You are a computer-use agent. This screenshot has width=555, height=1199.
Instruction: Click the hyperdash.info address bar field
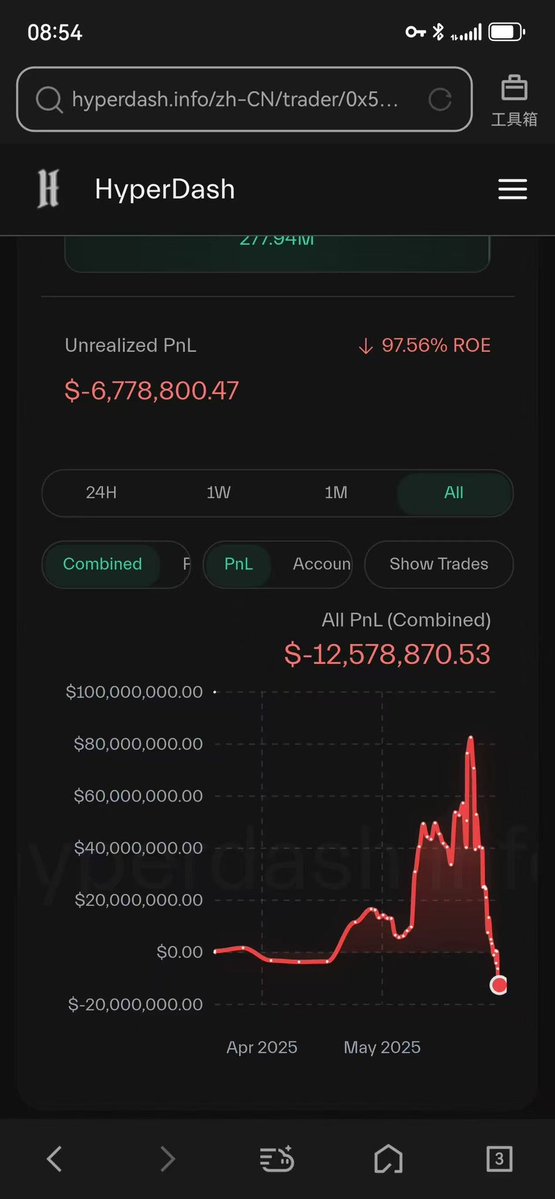point(245,99)
